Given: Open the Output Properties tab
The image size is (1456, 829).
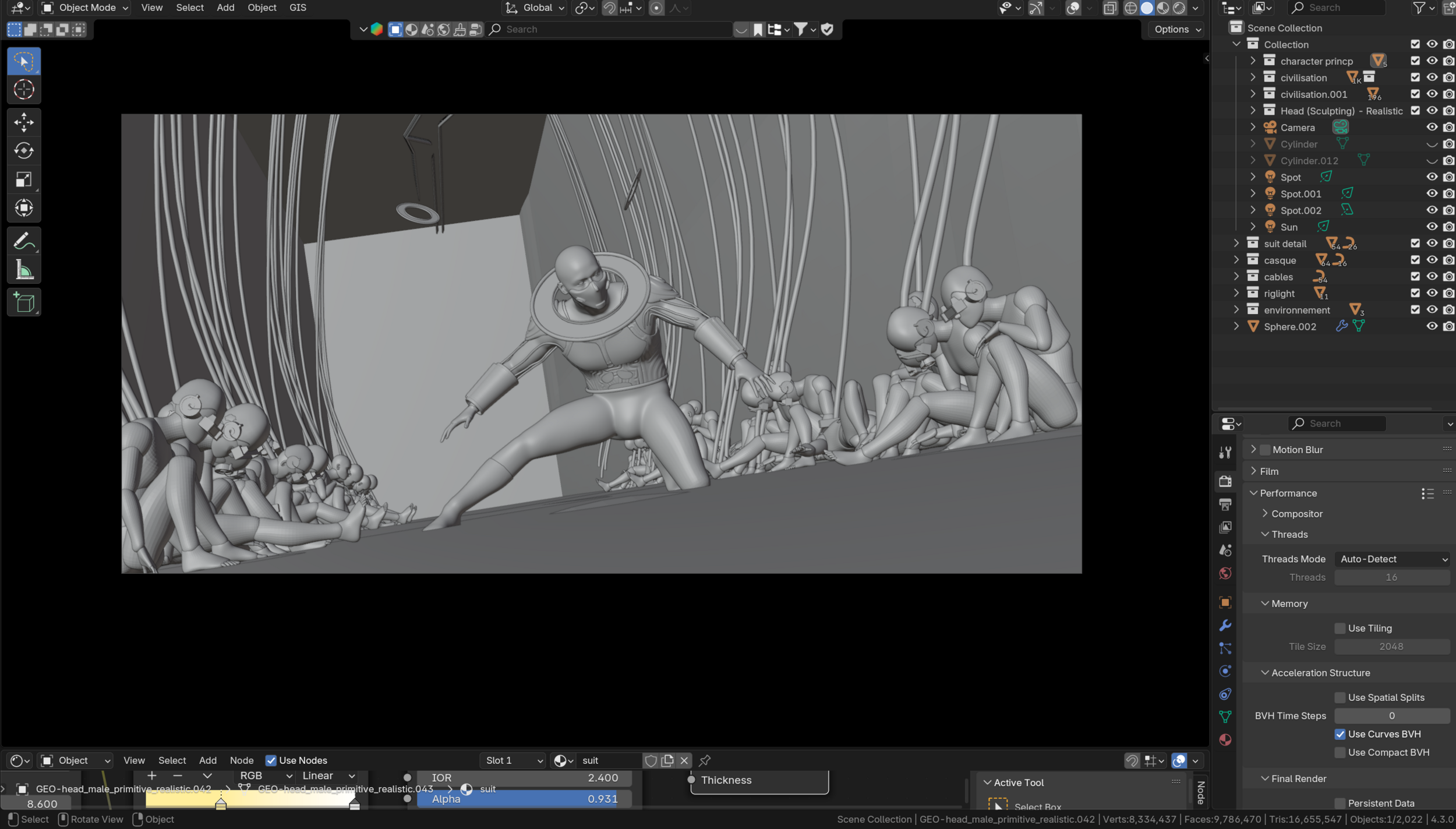Looking at the screenshot, I should 1226,505.
